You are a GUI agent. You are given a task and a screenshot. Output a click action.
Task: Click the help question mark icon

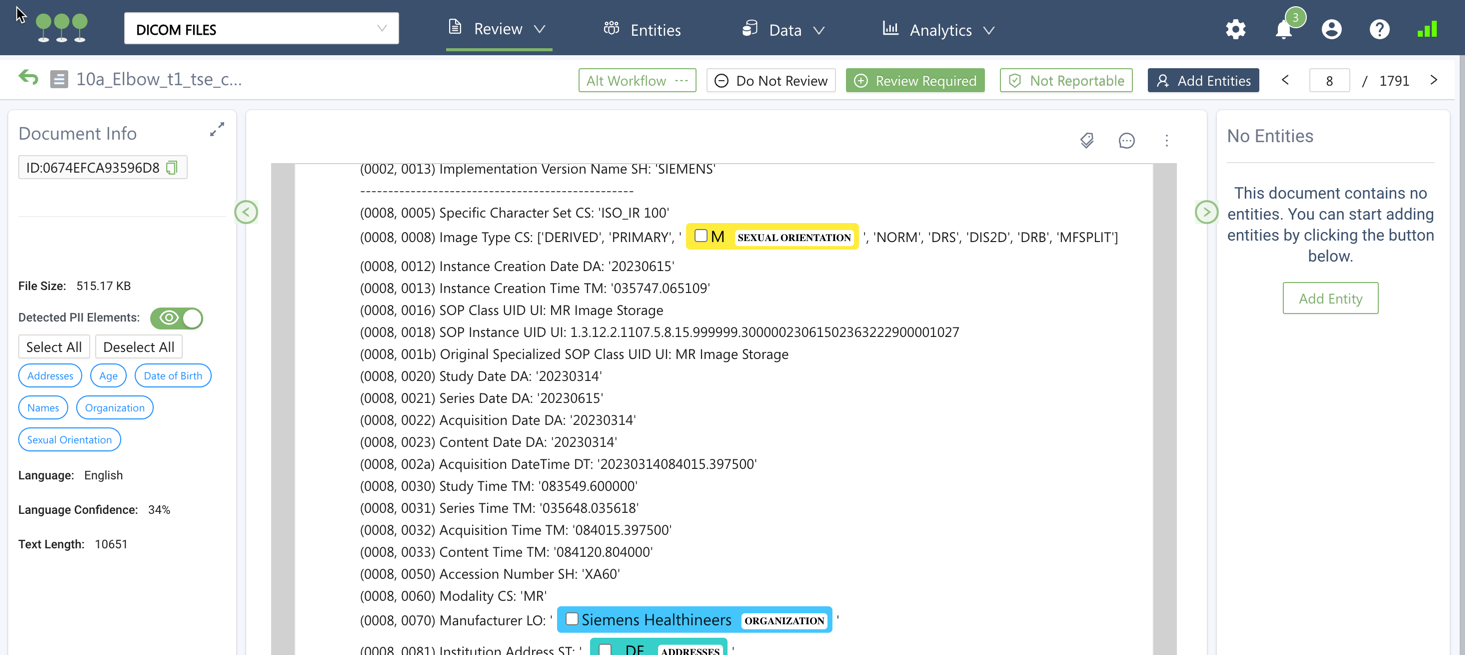click(1379, 30)
